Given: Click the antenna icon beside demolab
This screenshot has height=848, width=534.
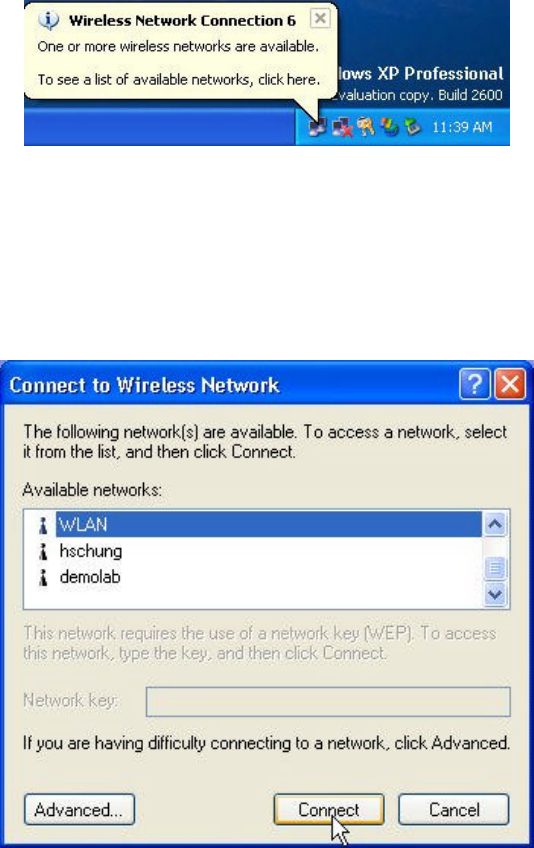Looking at the screenshot, I should (x=43, y=578).
